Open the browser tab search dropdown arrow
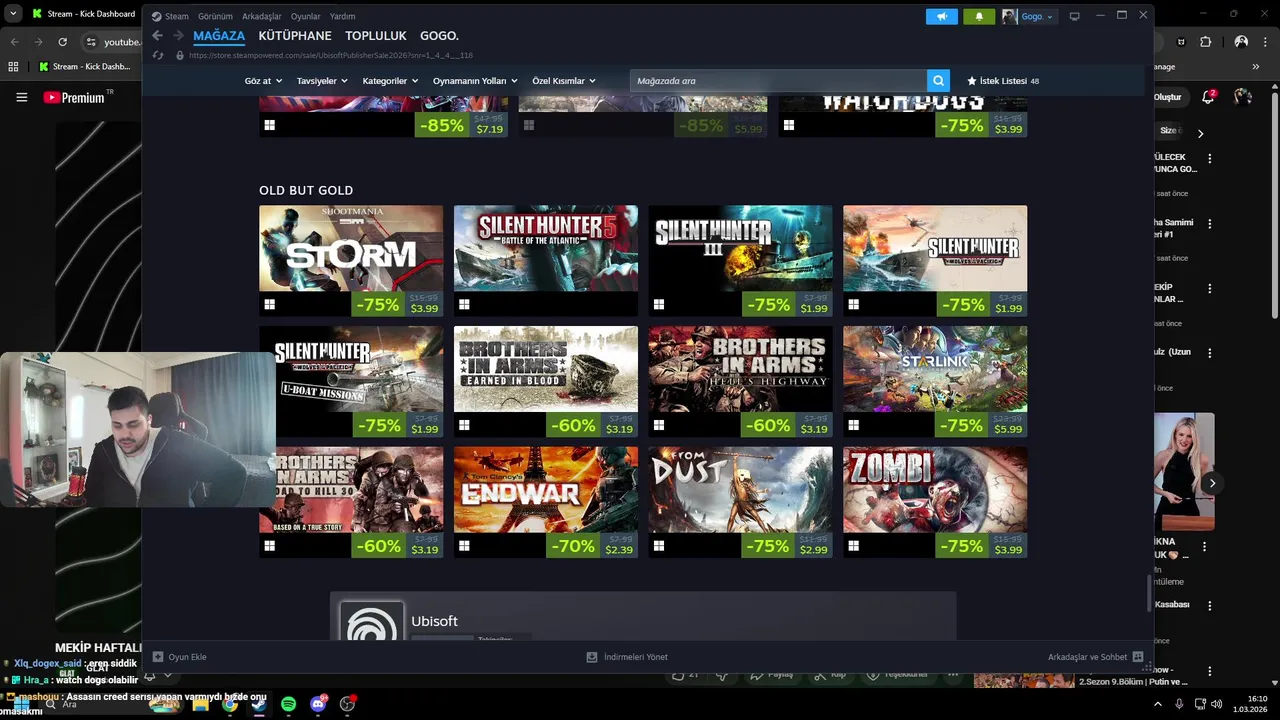 coord(13,14)
